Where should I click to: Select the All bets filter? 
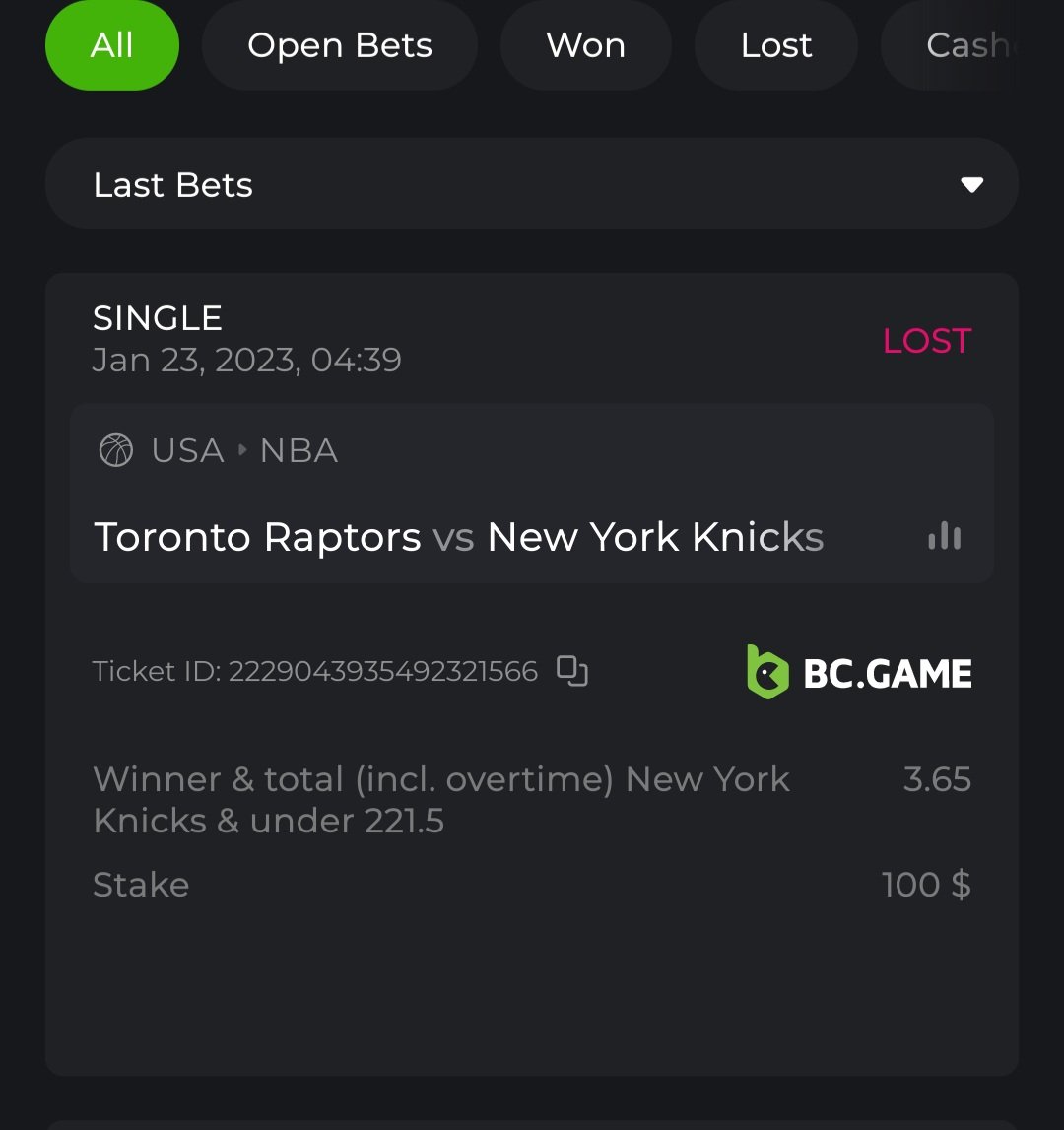112,45
